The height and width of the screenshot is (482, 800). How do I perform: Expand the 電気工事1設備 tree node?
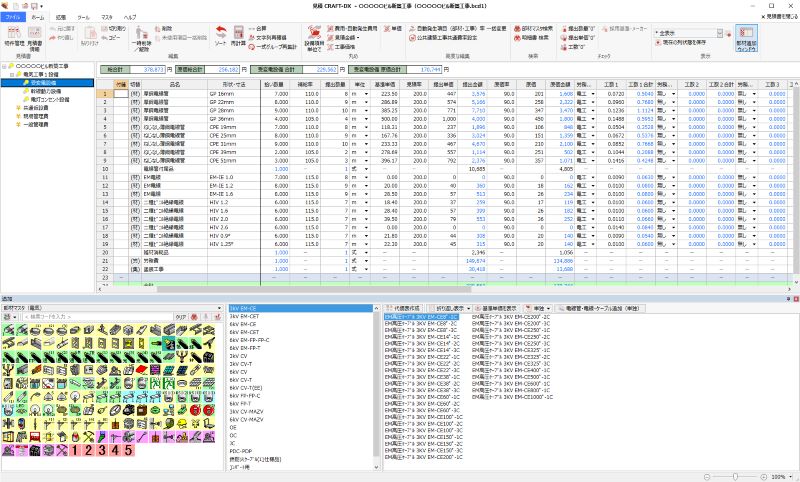pos(13,75)
